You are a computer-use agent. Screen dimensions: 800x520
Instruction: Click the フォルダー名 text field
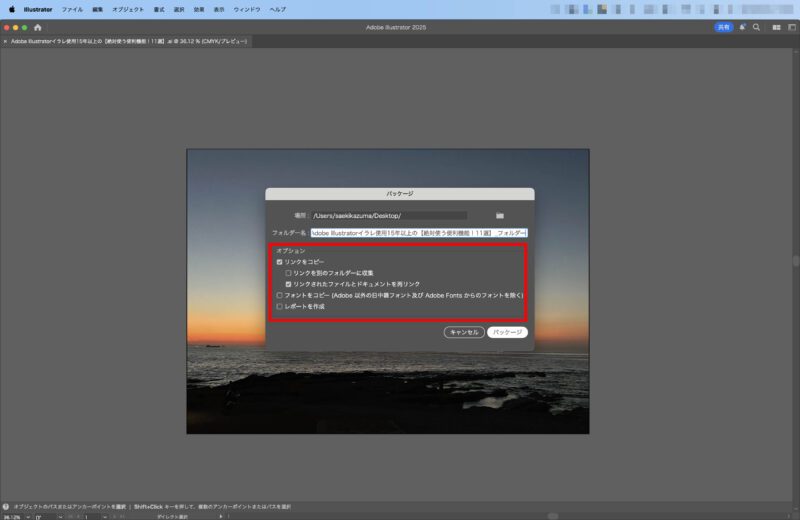coord(418,233)
